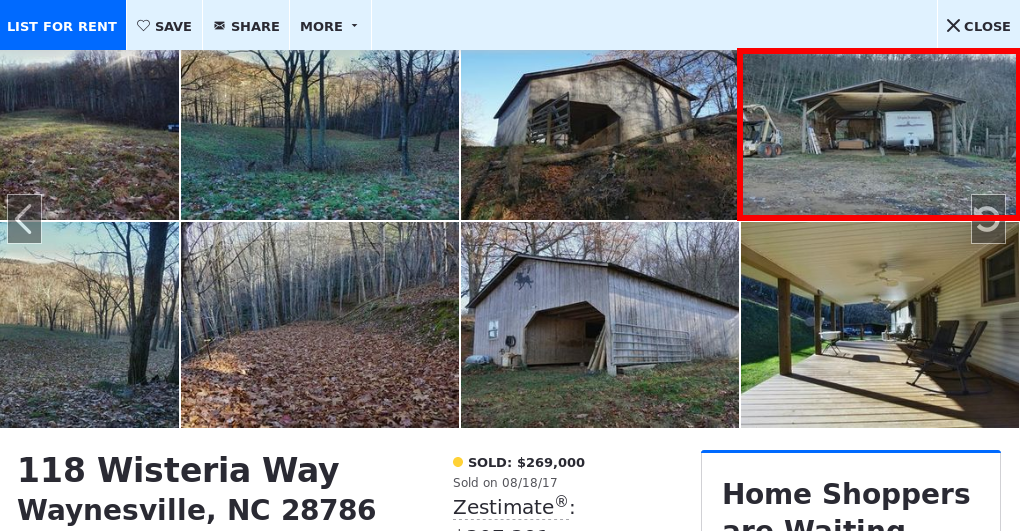Click the yellow sold status dot
The width and height of the screenshot is (1020, 531).
pyautogui.click(x=458, y=462)
